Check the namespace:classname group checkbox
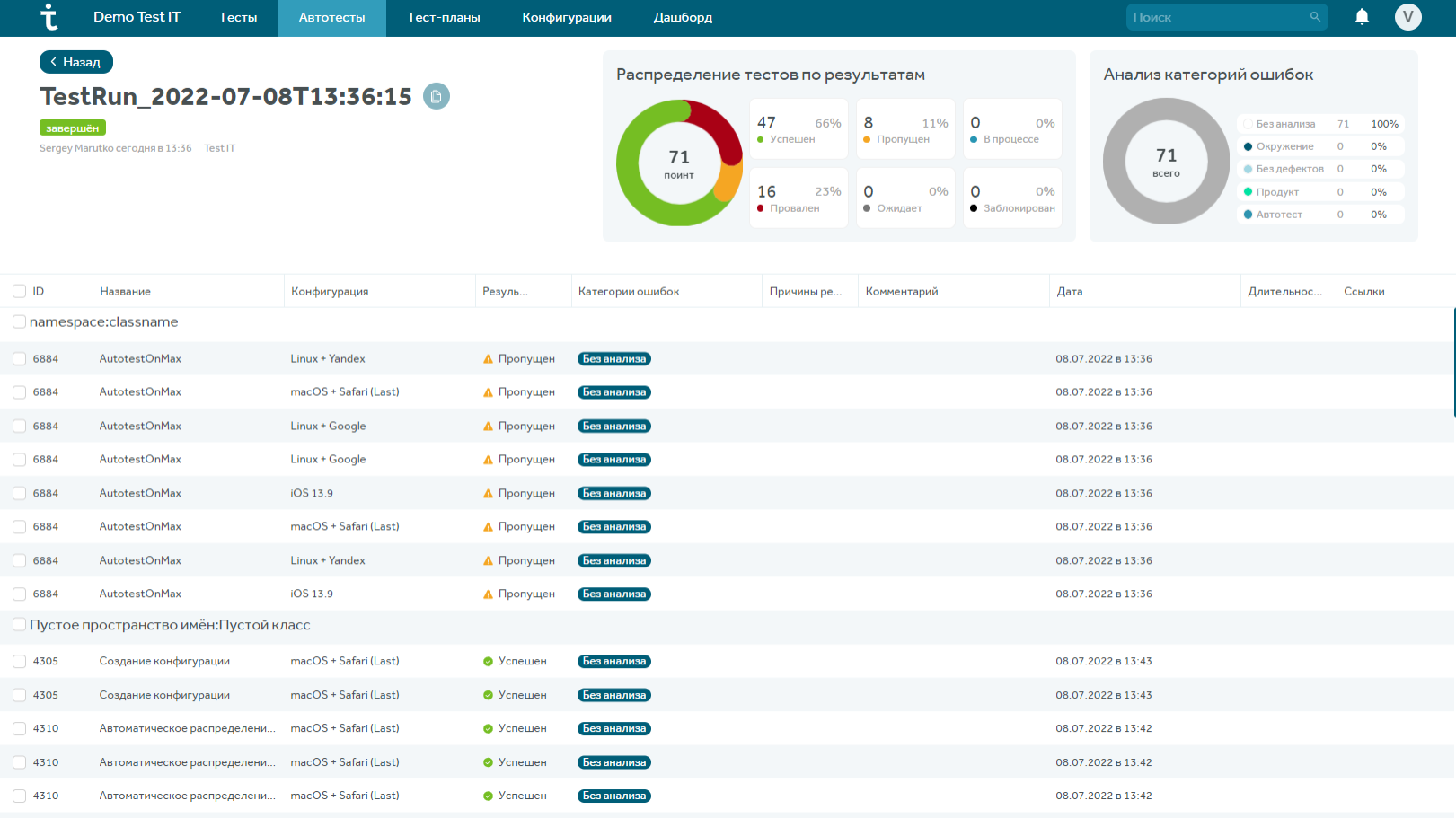This screenshot has height=818, width=1456. pyautogui.click(x=19, y=321)
